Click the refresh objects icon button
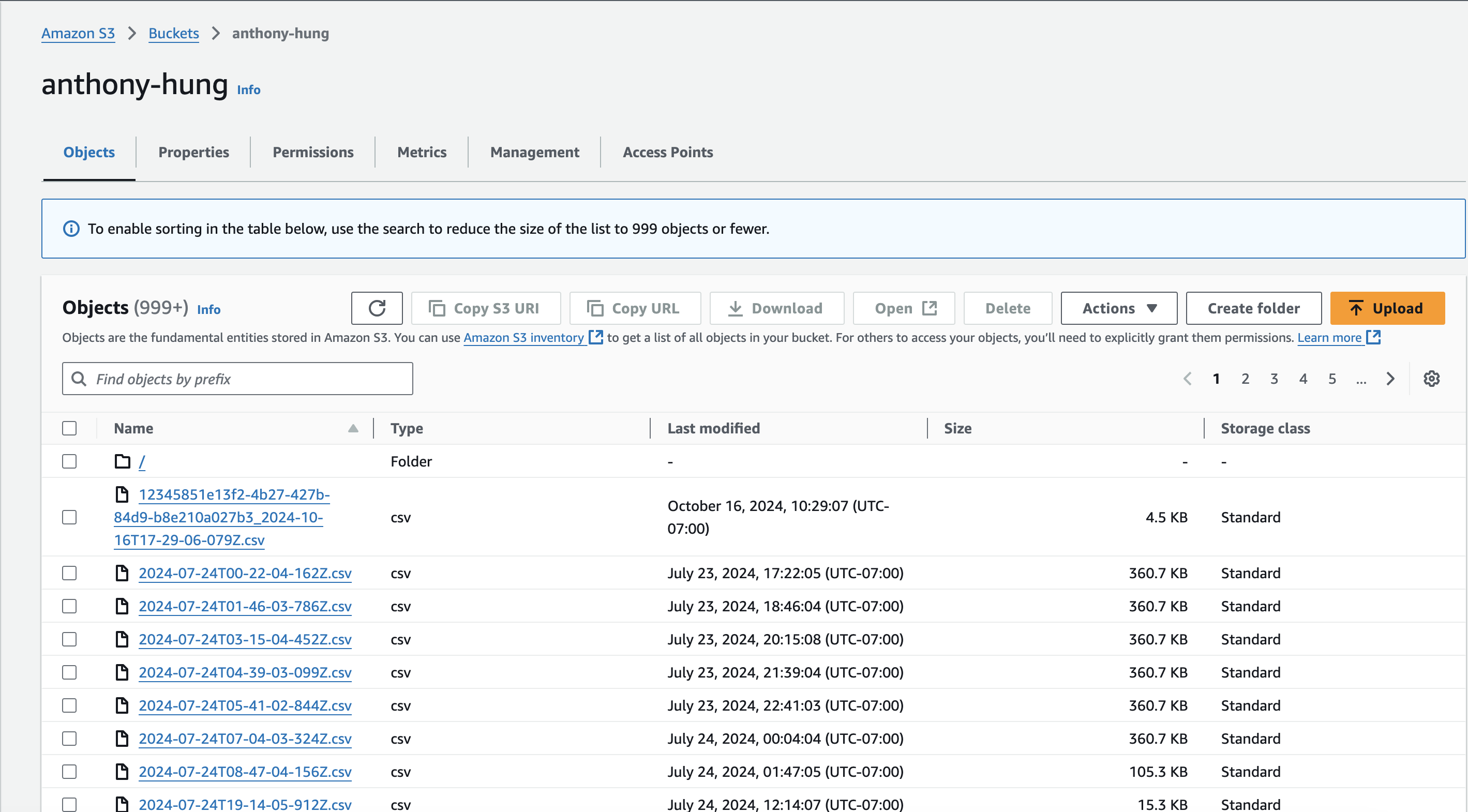Image resolution: width=1468 pixels, height=812 pixels. [x=377, y=308]
